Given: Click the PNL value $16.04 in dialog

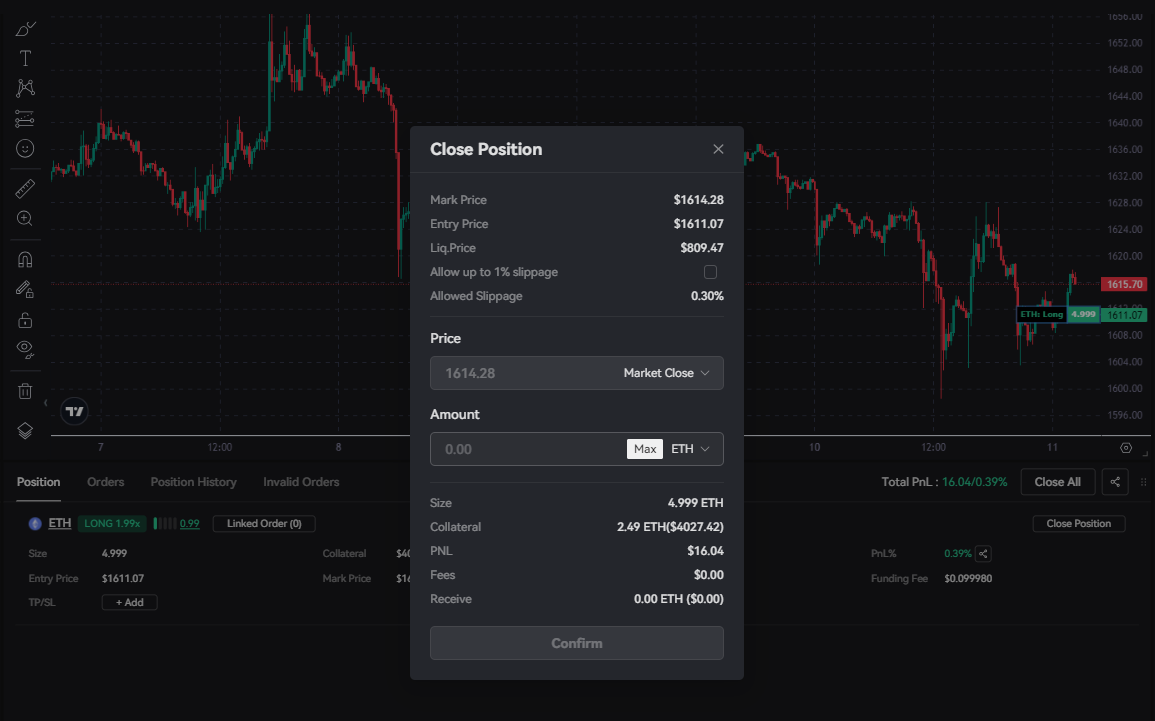Looking at the screenshot, I should 705,551.
